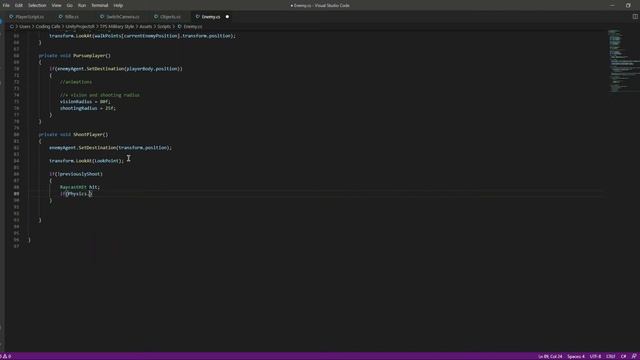The height and width of the screenshot is (360, 640).
Task: Click the vision and shooting radius comment
Action: pos(100,95)
